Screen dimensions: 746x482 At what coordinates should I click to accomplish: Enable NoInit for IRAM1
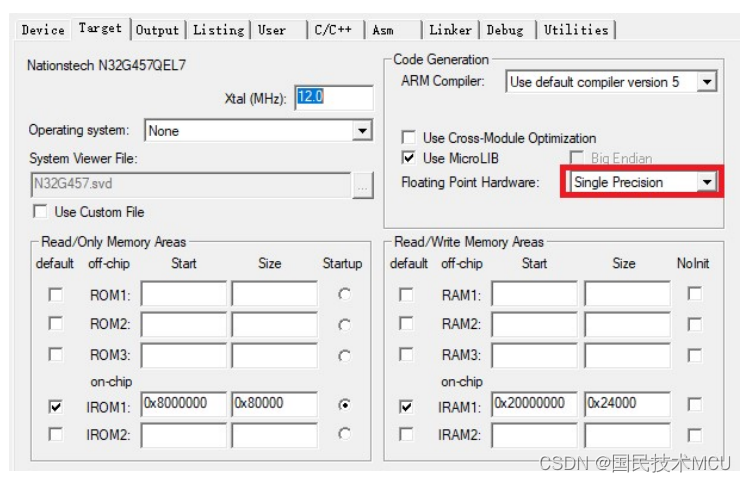(695, 404)
